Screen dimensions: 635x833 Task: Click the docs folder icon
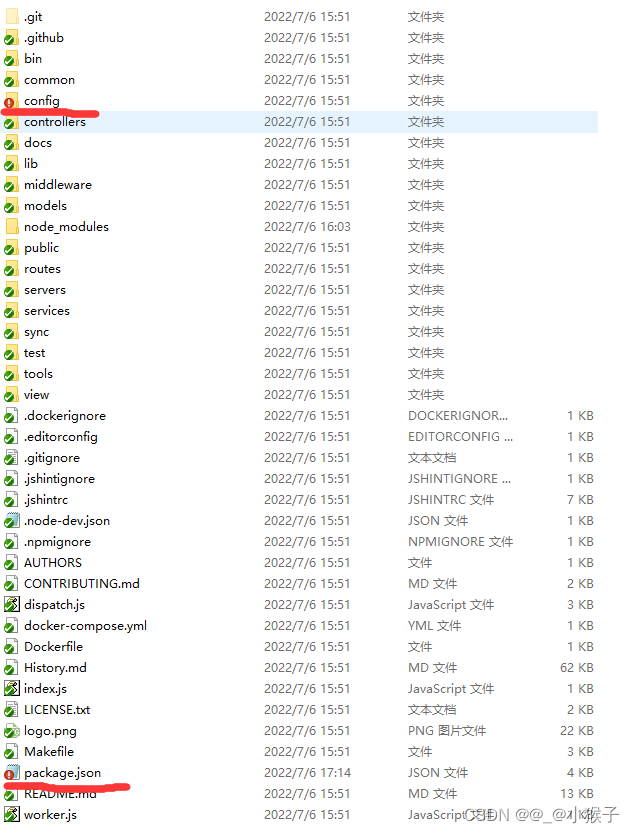click(12, 143)
